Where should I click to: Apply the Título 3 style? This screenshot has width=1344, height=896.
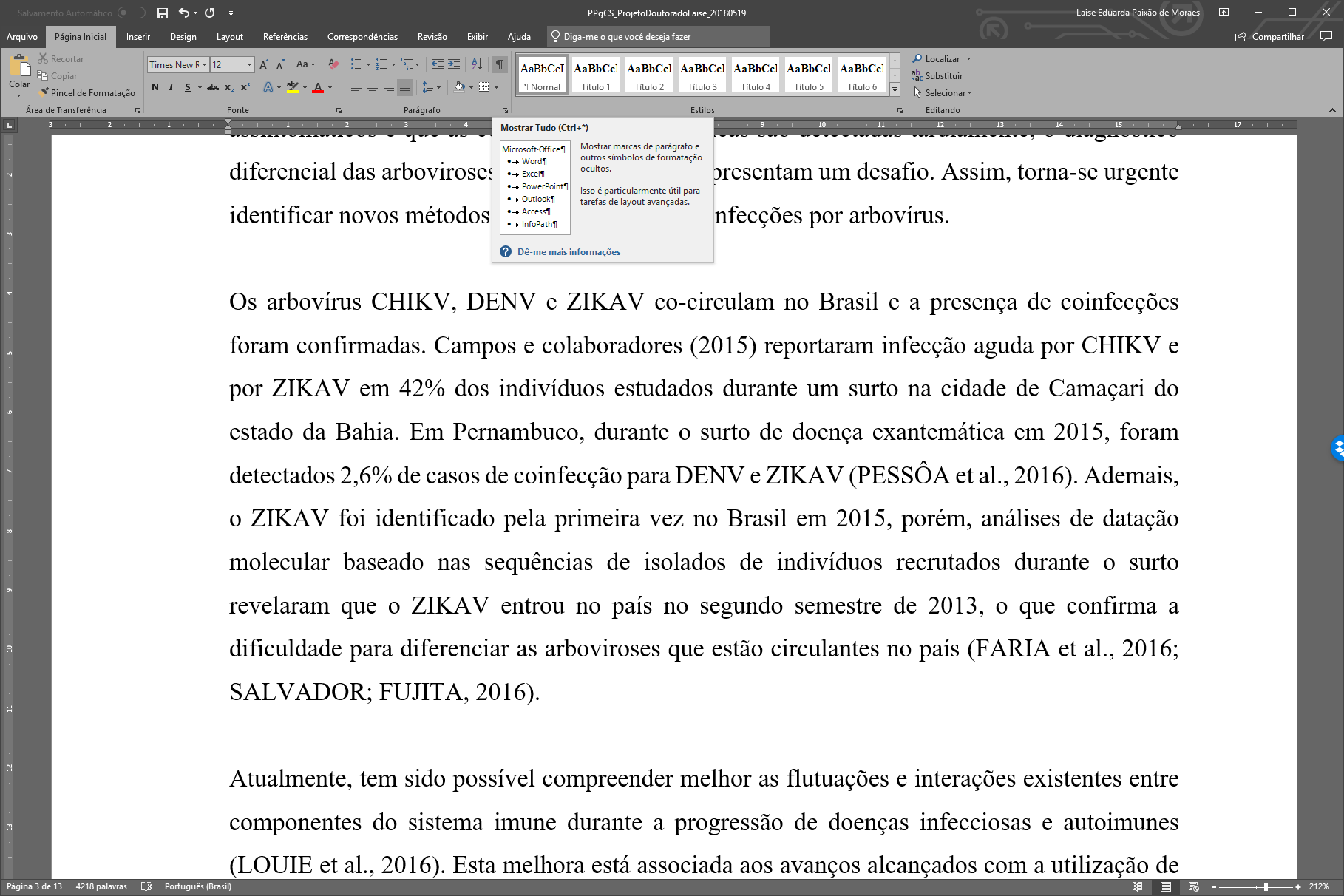[x=702, y=75]
